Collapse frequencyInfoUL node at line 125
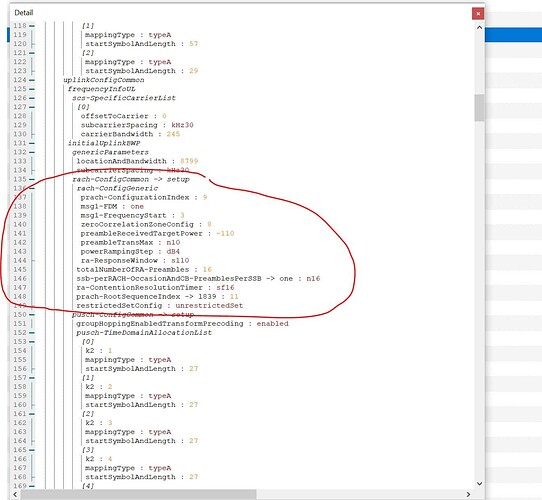 pyautogui.click(x=32, y=89)
